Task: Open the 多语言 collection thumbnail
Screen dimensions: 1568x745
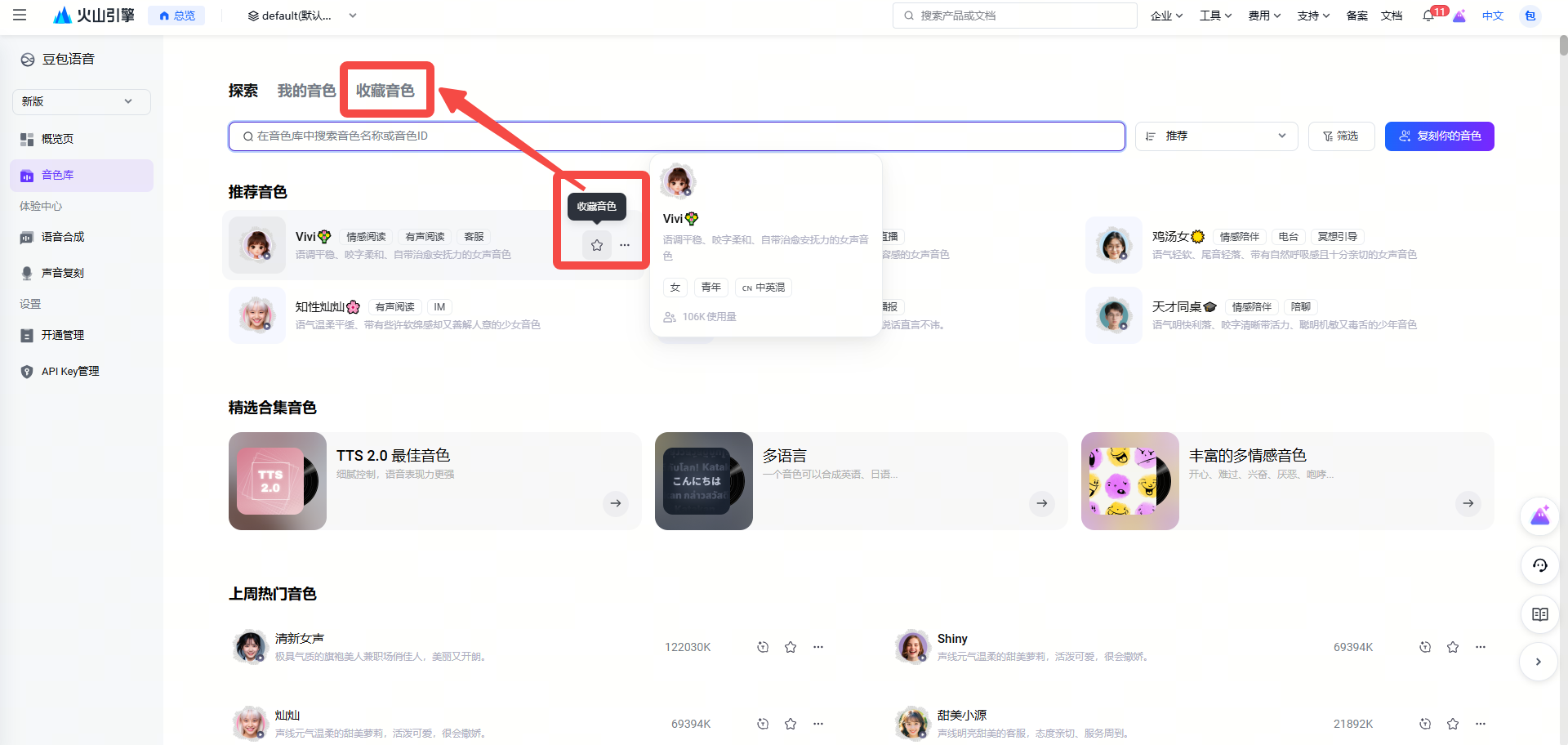Action: (x=704, y=481)
